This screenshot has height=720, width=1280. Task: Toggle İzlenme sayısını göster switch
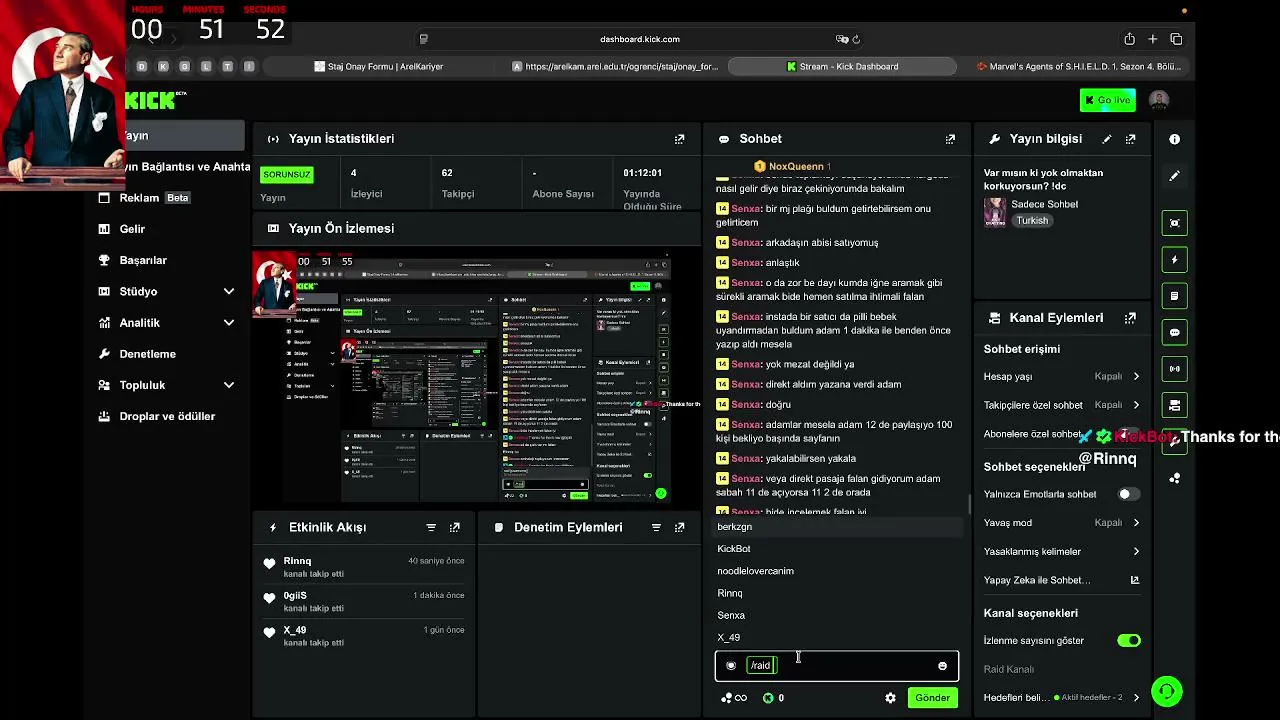1129,640
